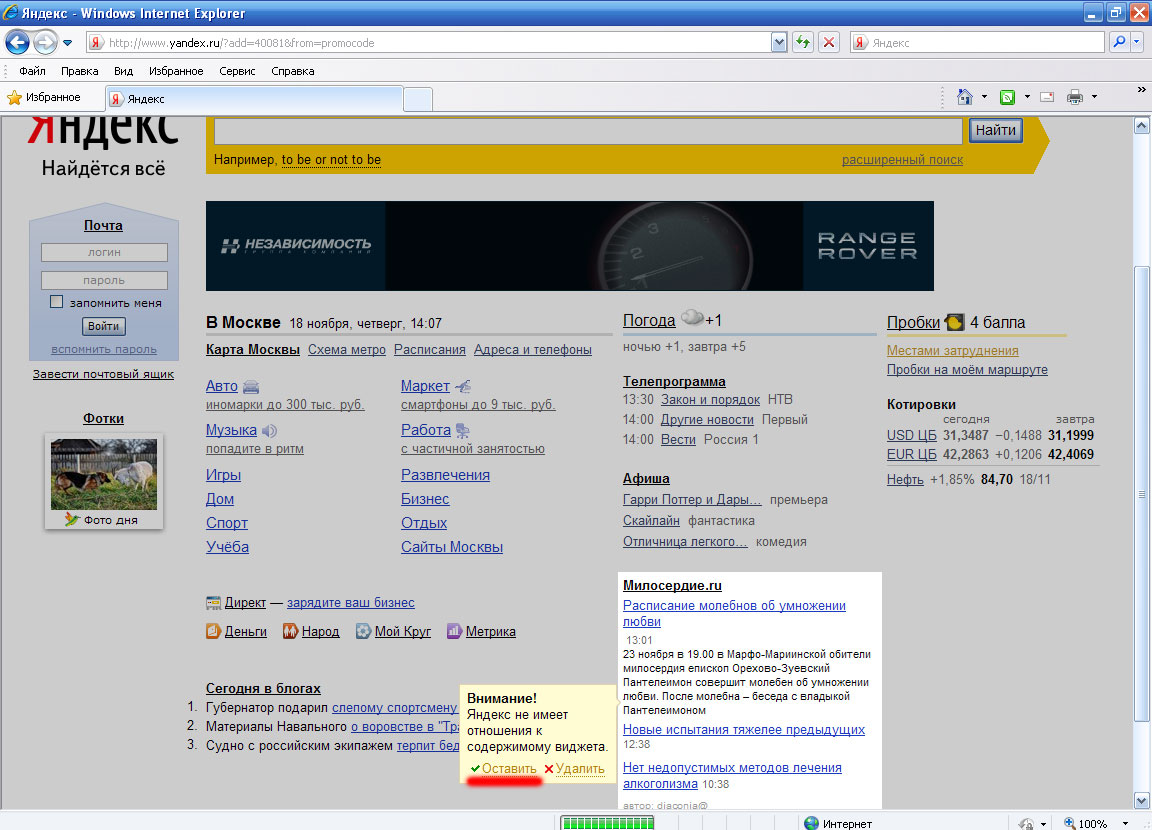Open the Схема метро link
Screen dimensions: 1152x830
click(x=347, y=350)
